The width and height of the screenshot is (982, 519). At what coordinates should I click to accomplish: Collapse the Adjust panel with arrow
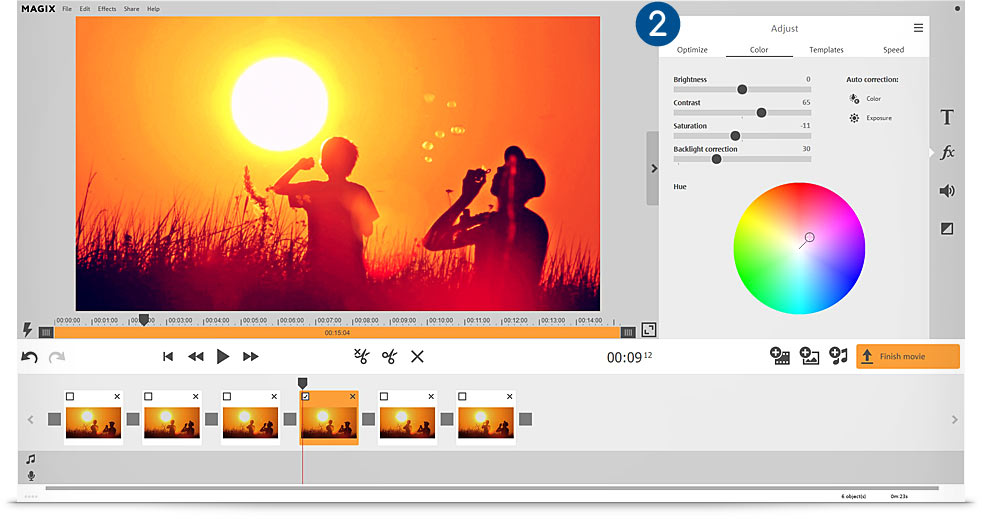pos(653,169)
